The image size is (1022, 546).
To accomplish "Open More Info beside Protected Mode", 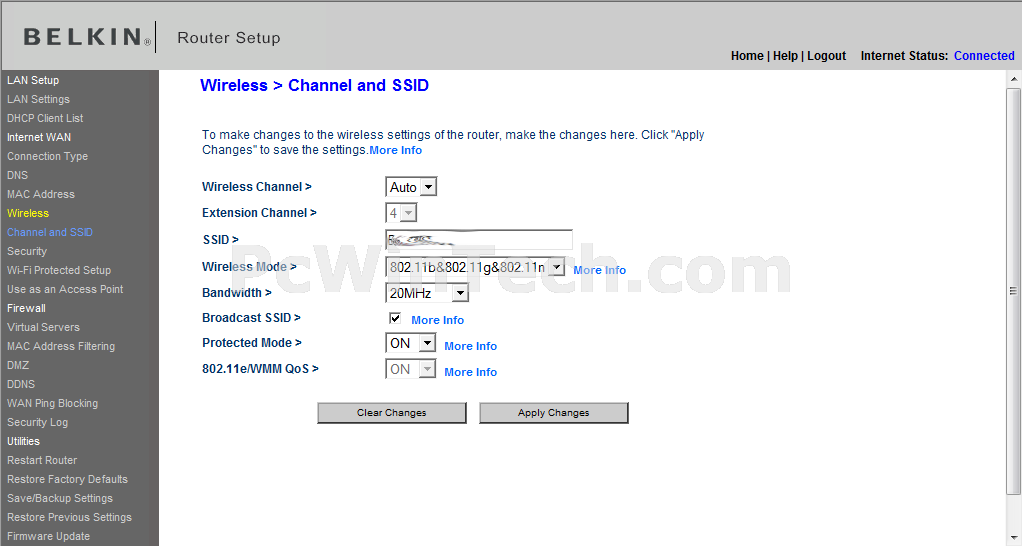I will [471, 347].
